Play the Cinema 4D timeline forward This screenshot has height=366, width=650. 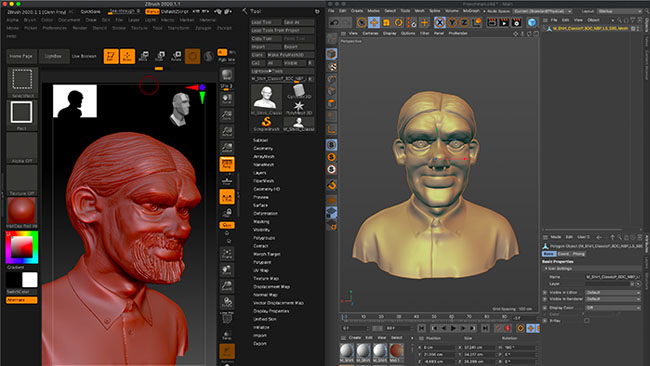point(453,328)
